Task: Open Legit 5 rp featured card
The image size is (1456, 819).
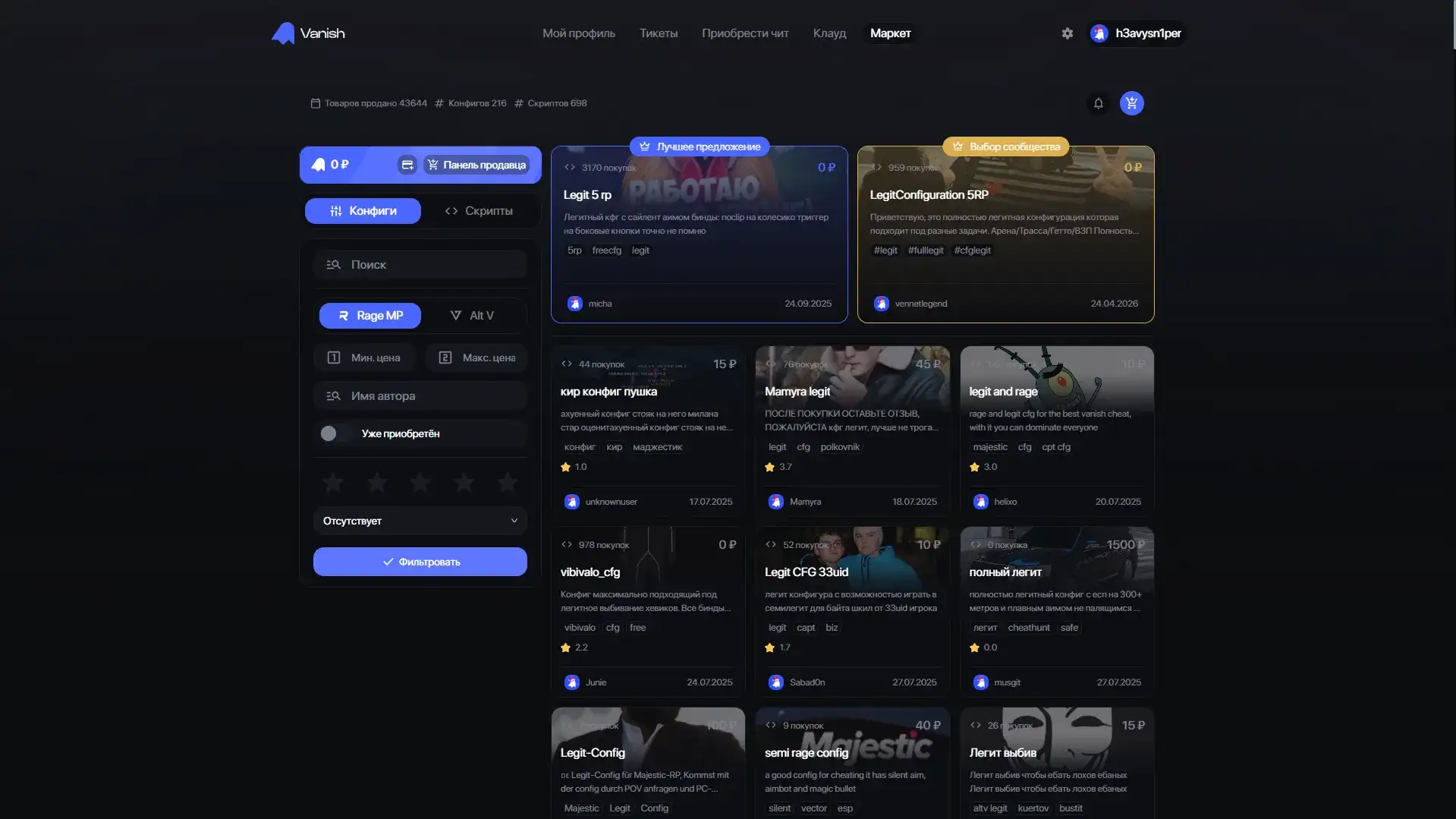Action: click(699, 235)
